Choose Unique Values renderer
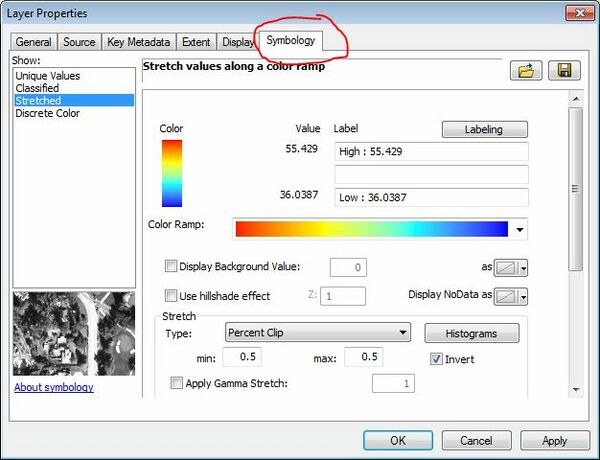The height and width of the screenshot is (460, 600). (47, 76)
